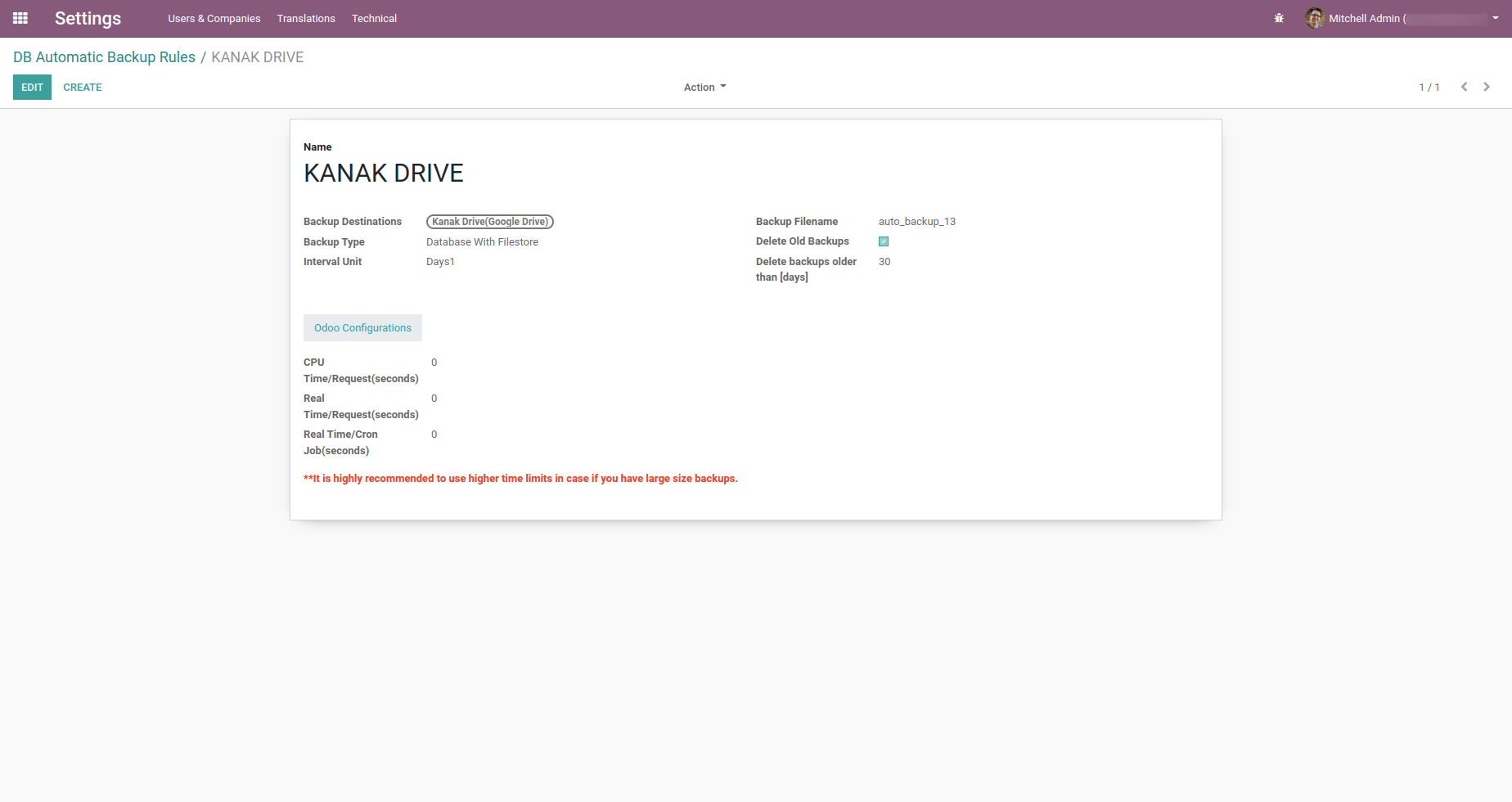Select the Odoo Configurations tab
The height and width of the screenshot is (802, 1512).
362,327
